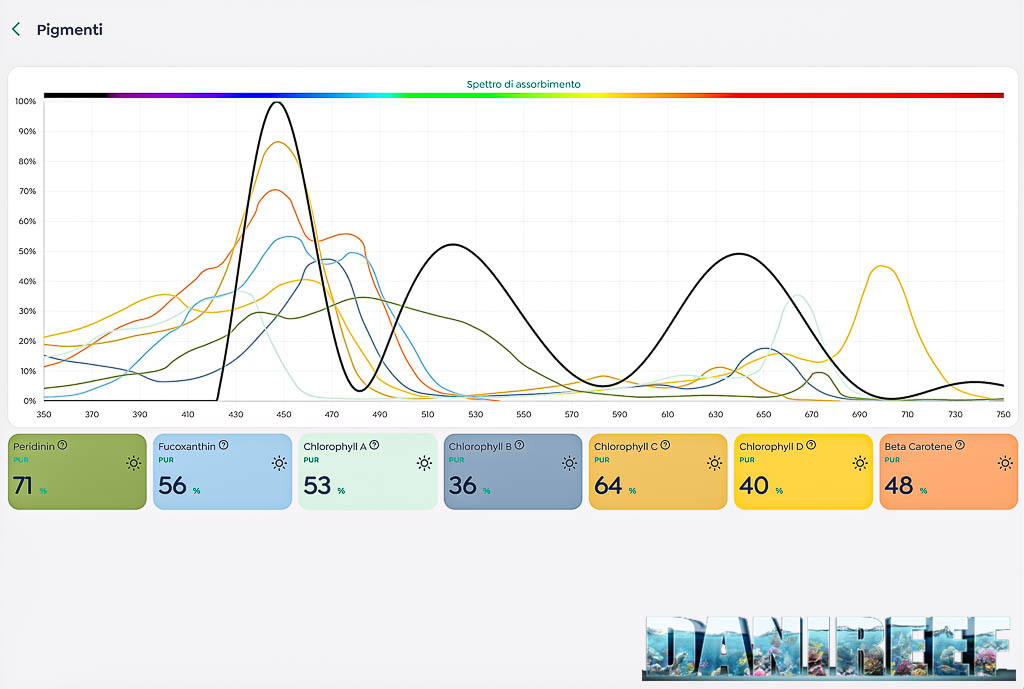Go back using the chevron next to Pigmenti
The width and height of the screenshot is (1024, 689).
pyautogui.click(x=16, y=30)
